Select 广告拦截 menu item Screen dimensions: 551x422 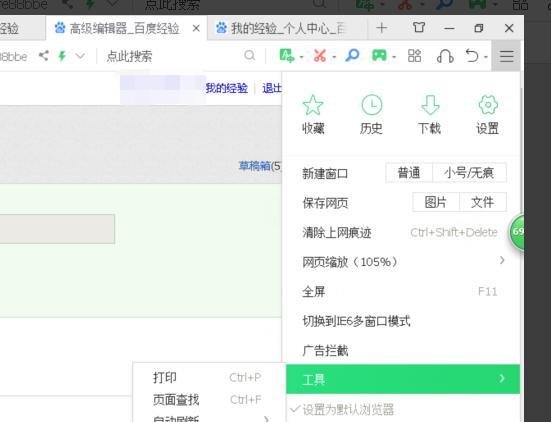tap(403, 350)
